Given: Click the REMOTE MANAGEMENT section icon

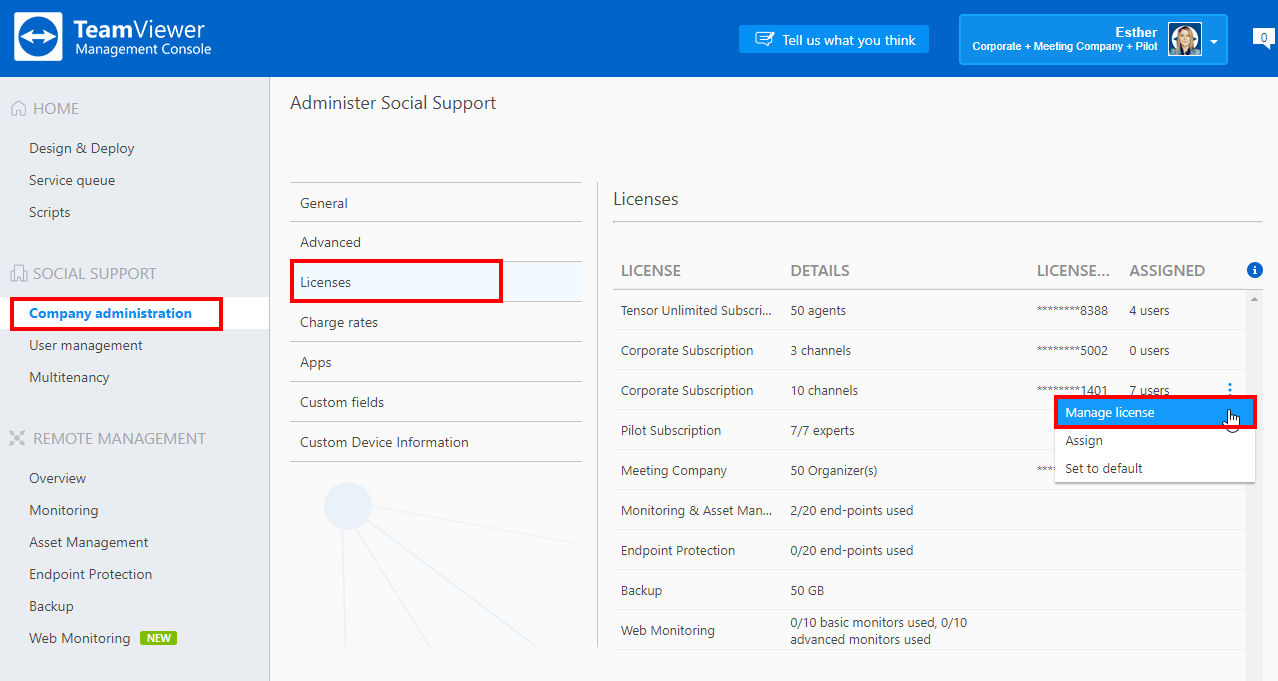Looking at the screenshot, I should click(x=18, y=438).
